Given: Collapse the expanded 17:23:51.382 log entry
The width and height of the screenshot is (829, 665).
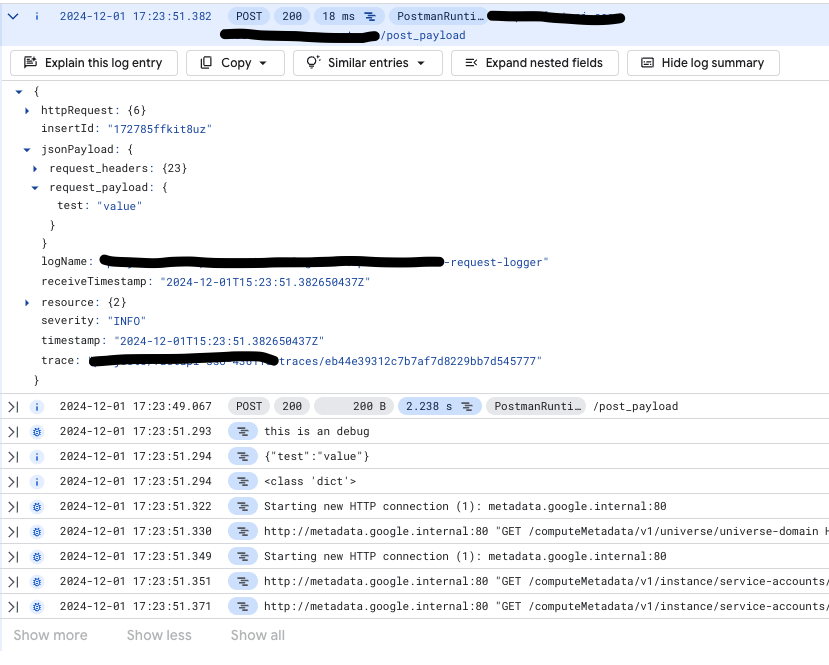Looking at the screenshot, I should pos(13,17).
